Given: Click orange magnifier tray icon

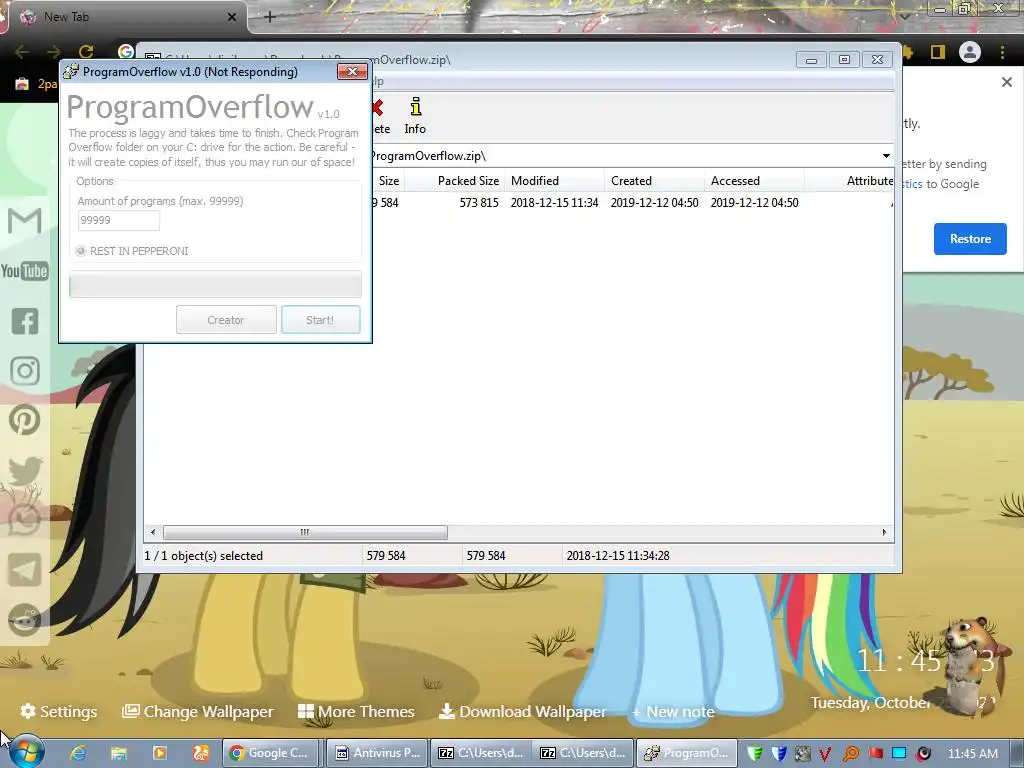Looking at the screenshot, I should tap(850, 754).
